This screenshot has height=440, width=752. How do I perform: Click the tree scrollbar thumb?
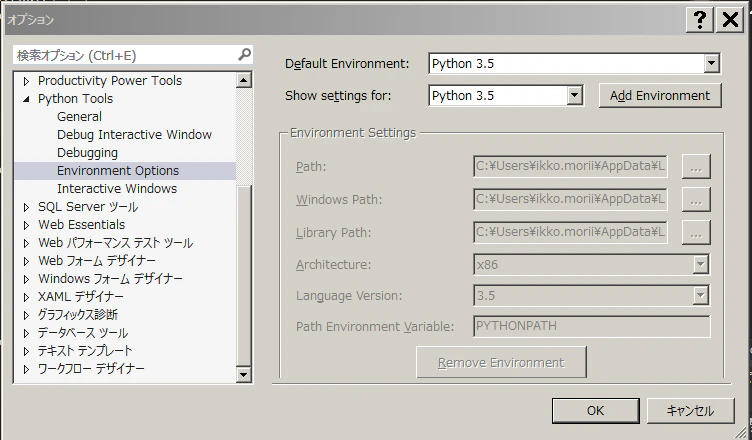pyautogui.click(x=244, y=276)
